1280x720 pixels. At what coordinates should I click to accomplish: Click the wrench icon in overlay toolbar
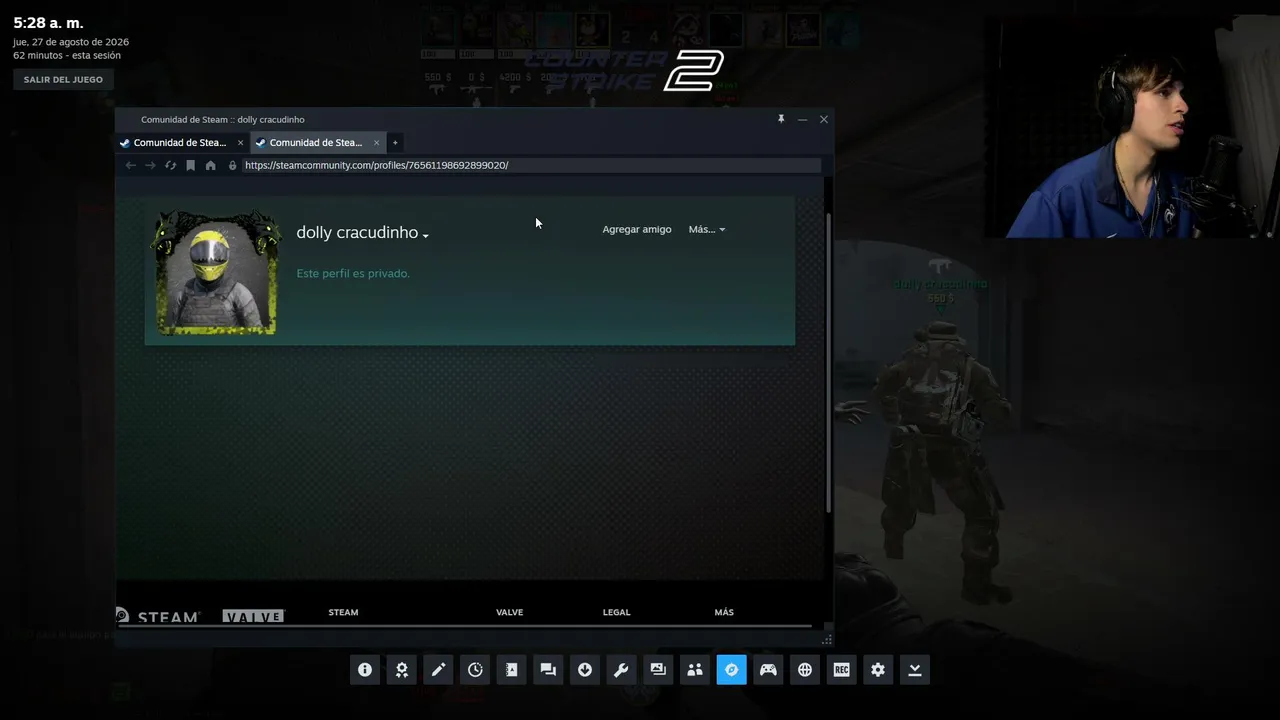click(x=621, y=670)
